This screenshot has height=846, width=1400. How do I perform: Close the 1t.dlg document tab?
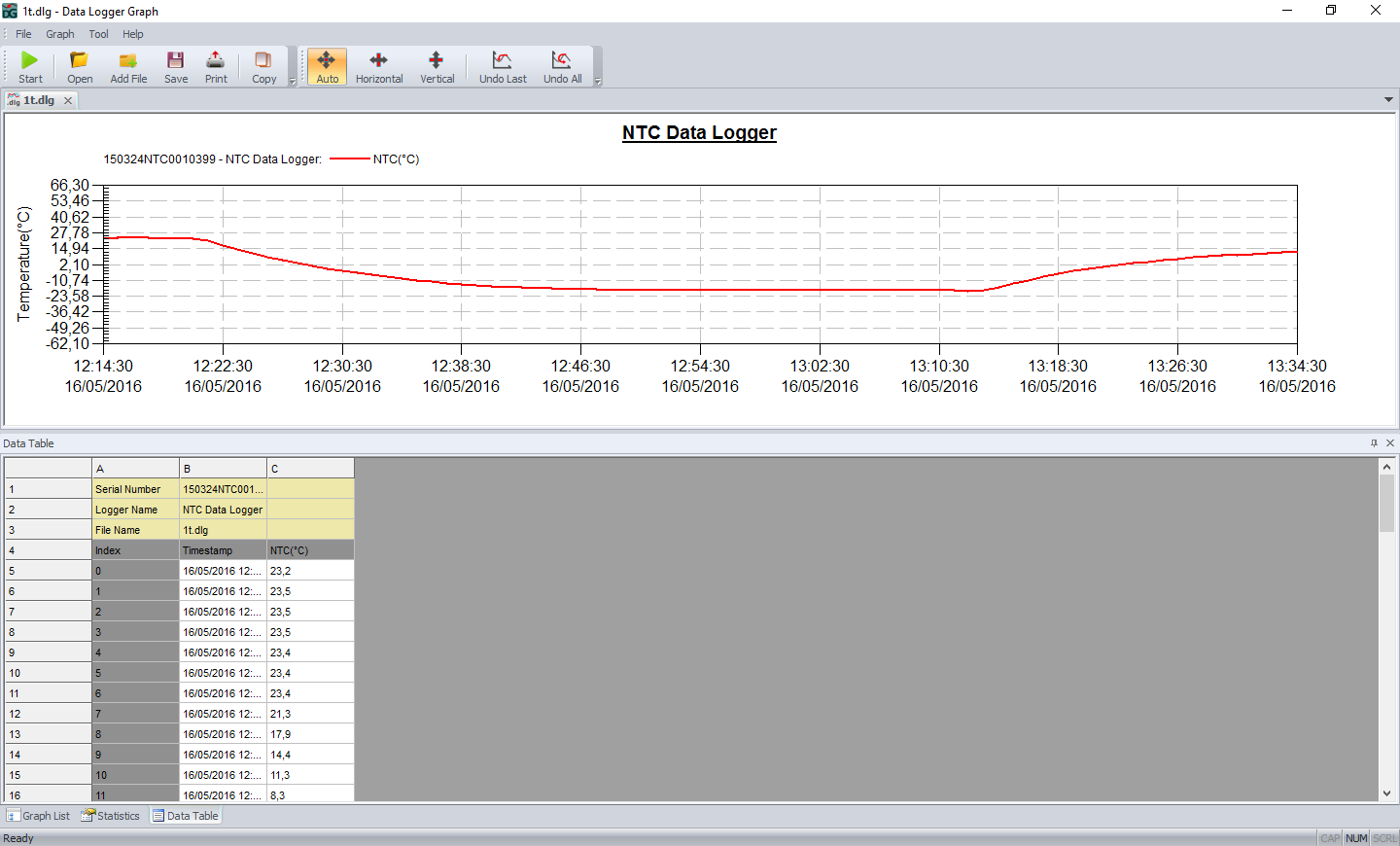pos(68,101)
